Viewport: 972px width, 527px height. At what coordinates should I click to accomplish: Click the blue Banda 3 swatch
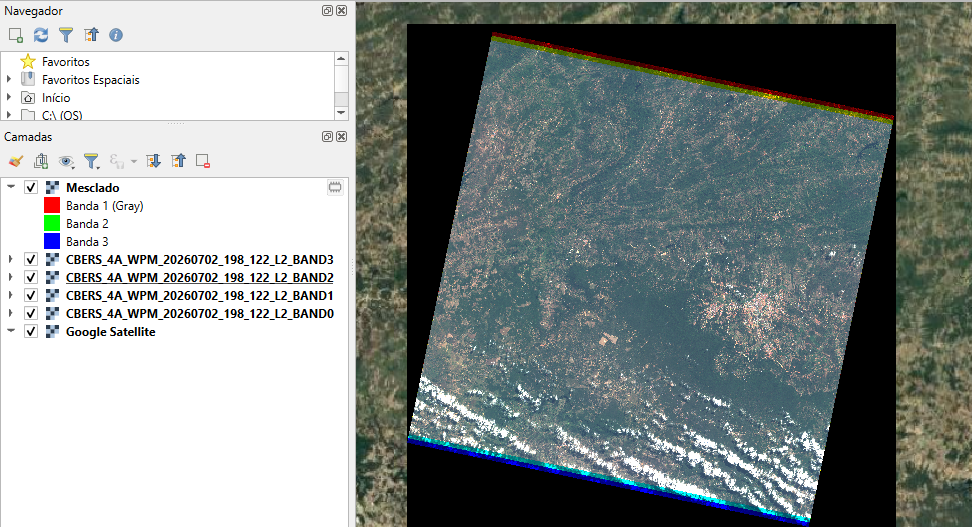[x=52, y=241]
